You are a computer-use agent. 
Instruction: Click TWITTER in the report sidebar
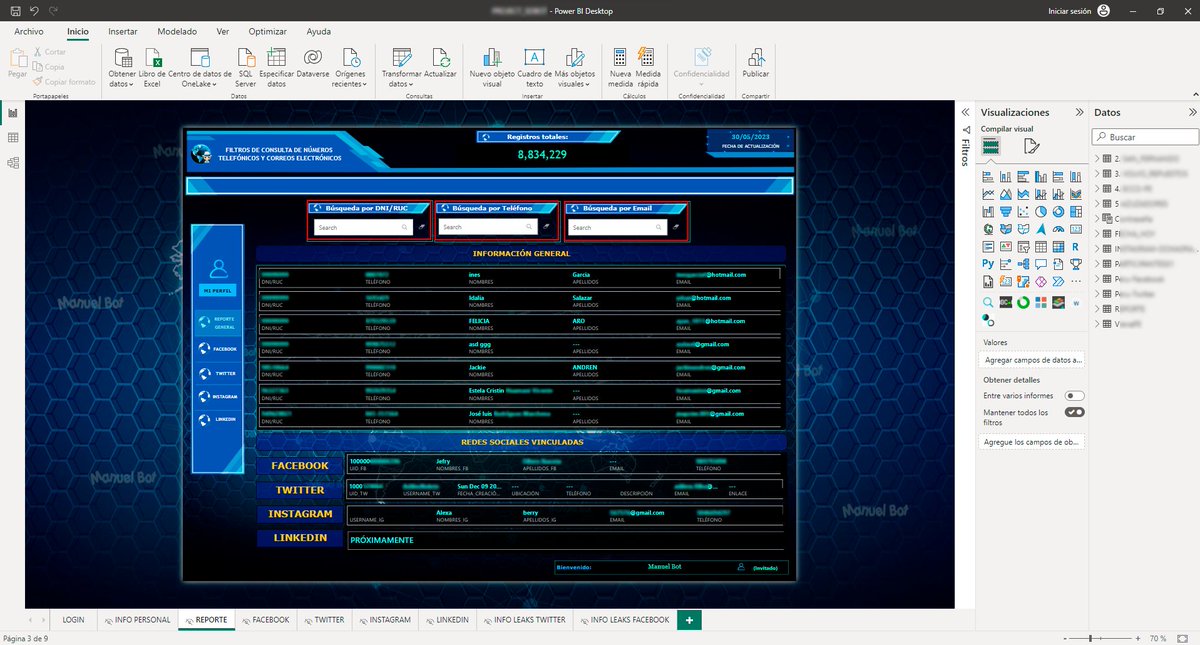[217, 372]
